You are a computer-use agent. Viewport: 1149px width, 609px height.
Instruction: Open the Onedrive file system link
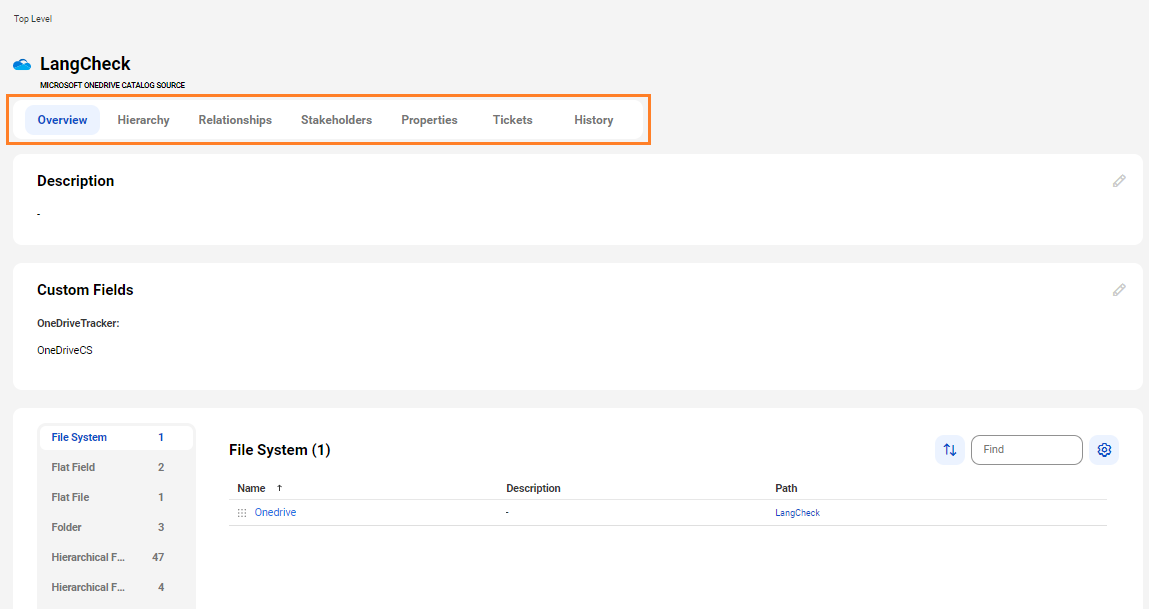[276, 512]
